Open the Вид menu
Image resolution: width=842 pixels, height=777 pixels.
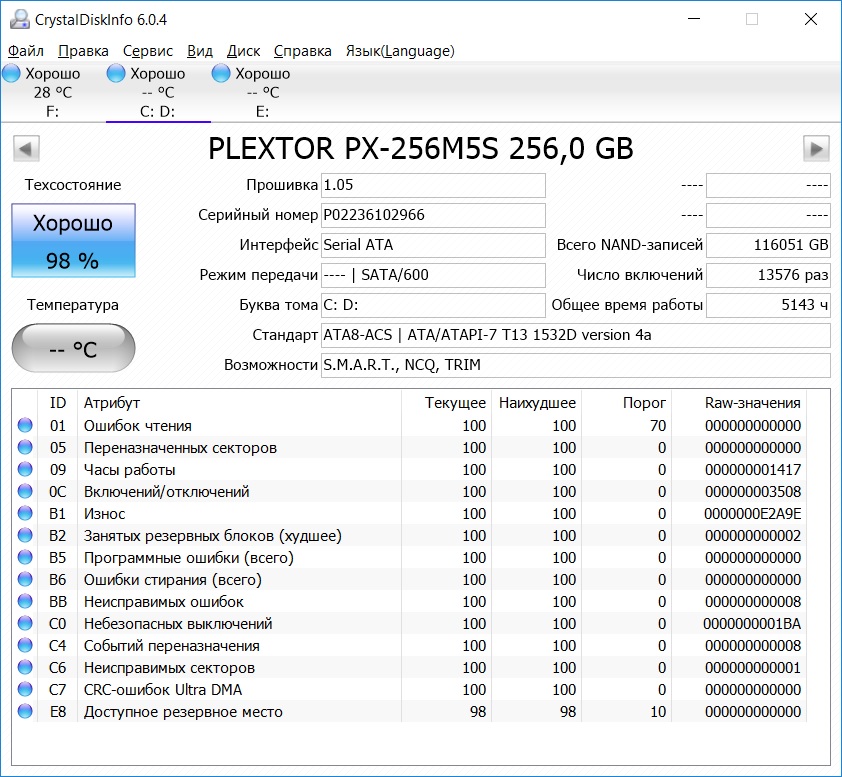pos(200,51)
